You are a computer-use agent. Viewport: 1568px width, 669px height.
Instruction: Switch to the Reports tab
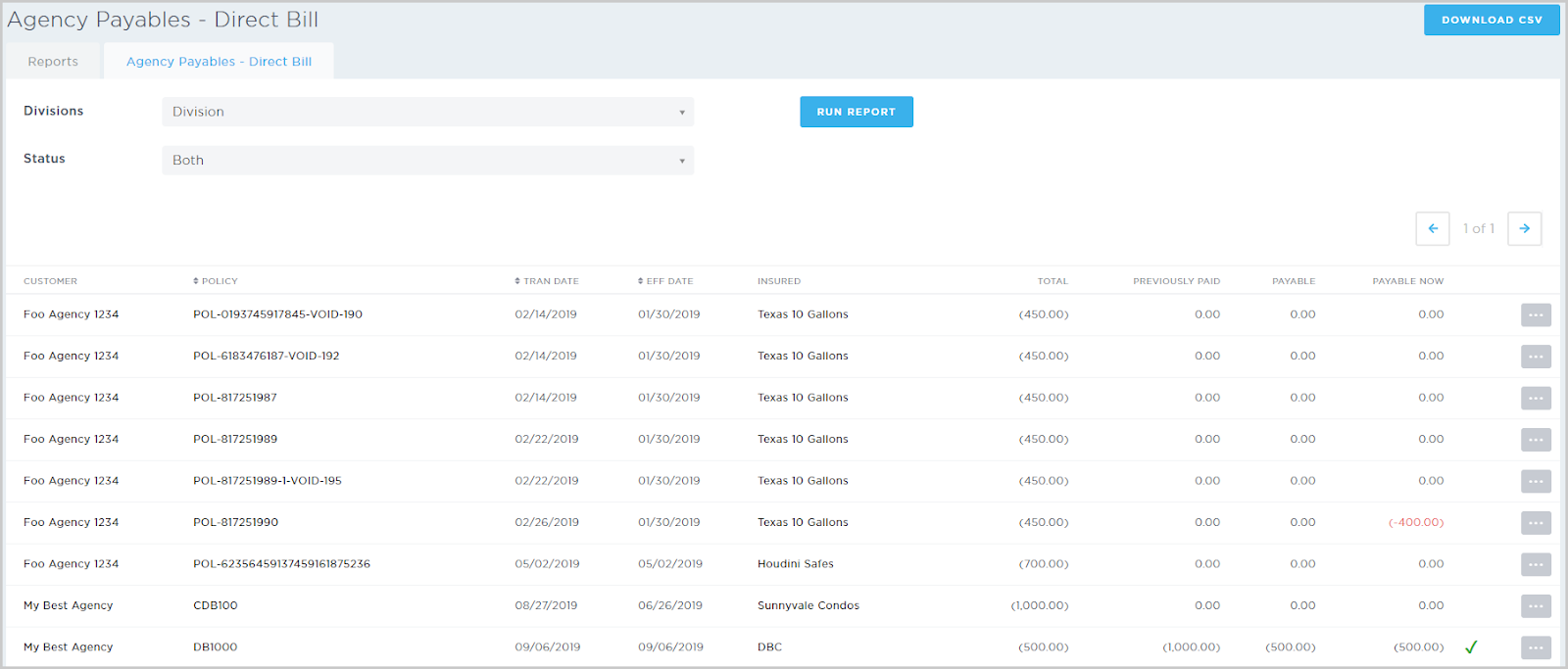point(53,62)
